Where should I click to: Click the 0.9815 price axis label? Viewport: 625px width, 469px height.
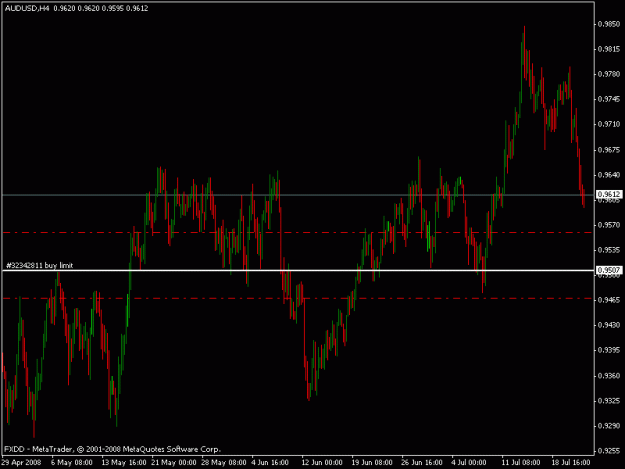pyautogui.click(x=609, y=49)
